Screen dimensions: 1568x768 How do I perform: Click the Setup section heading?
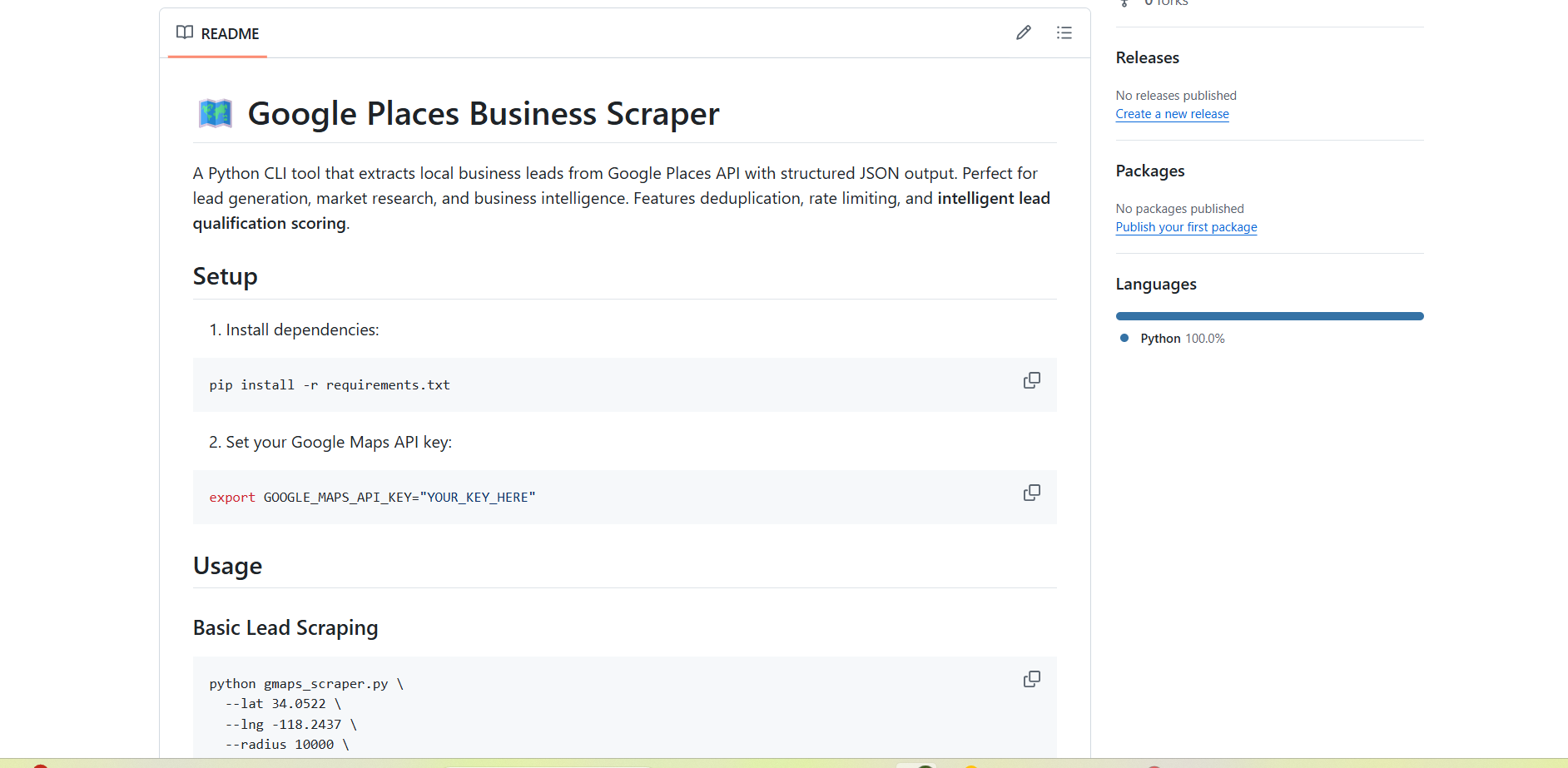225,276
